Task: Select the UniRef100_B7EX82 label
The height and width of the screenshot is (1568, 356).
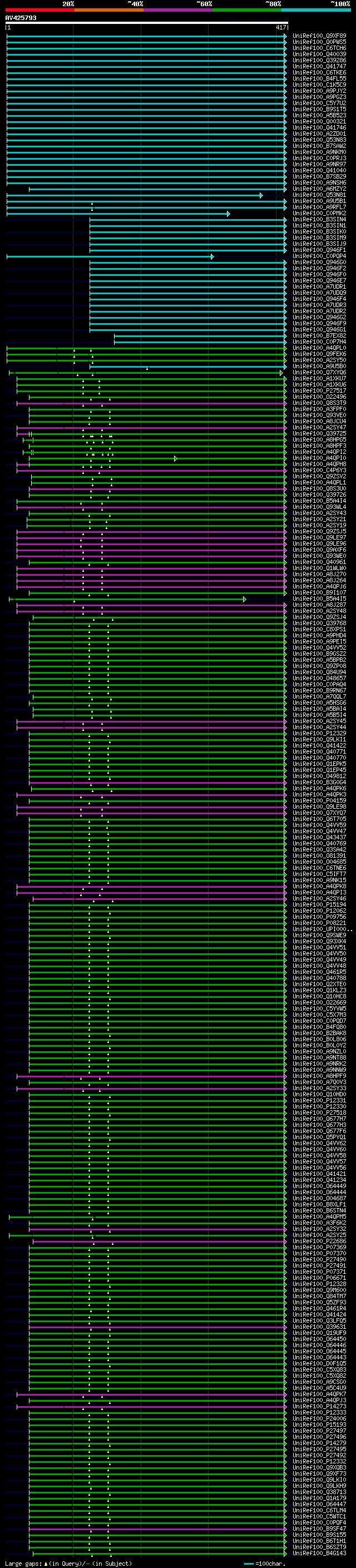Action: coord(319,335)
